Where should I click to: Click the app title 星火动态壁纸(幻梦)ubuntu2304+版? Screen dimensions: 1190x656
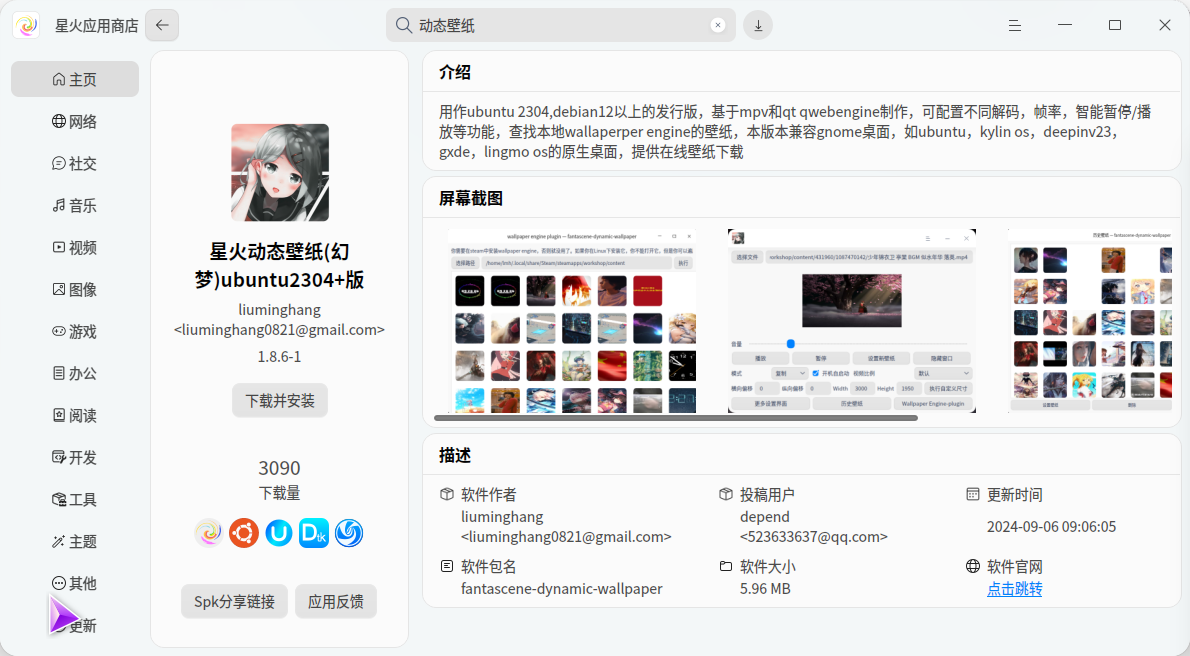pos(279,266)
